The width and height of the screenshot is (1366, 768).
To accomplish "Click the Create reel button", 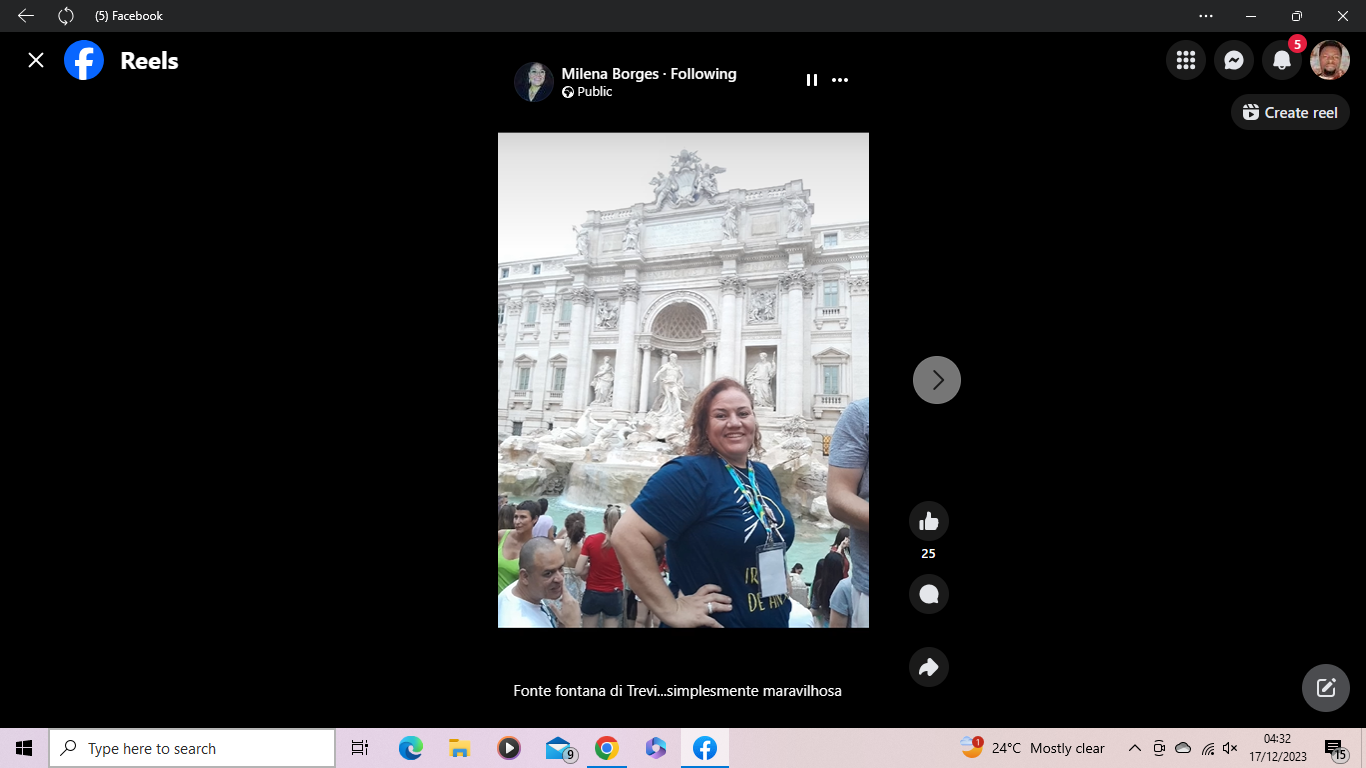I will pyautogui.click(x=1290, y=113).
